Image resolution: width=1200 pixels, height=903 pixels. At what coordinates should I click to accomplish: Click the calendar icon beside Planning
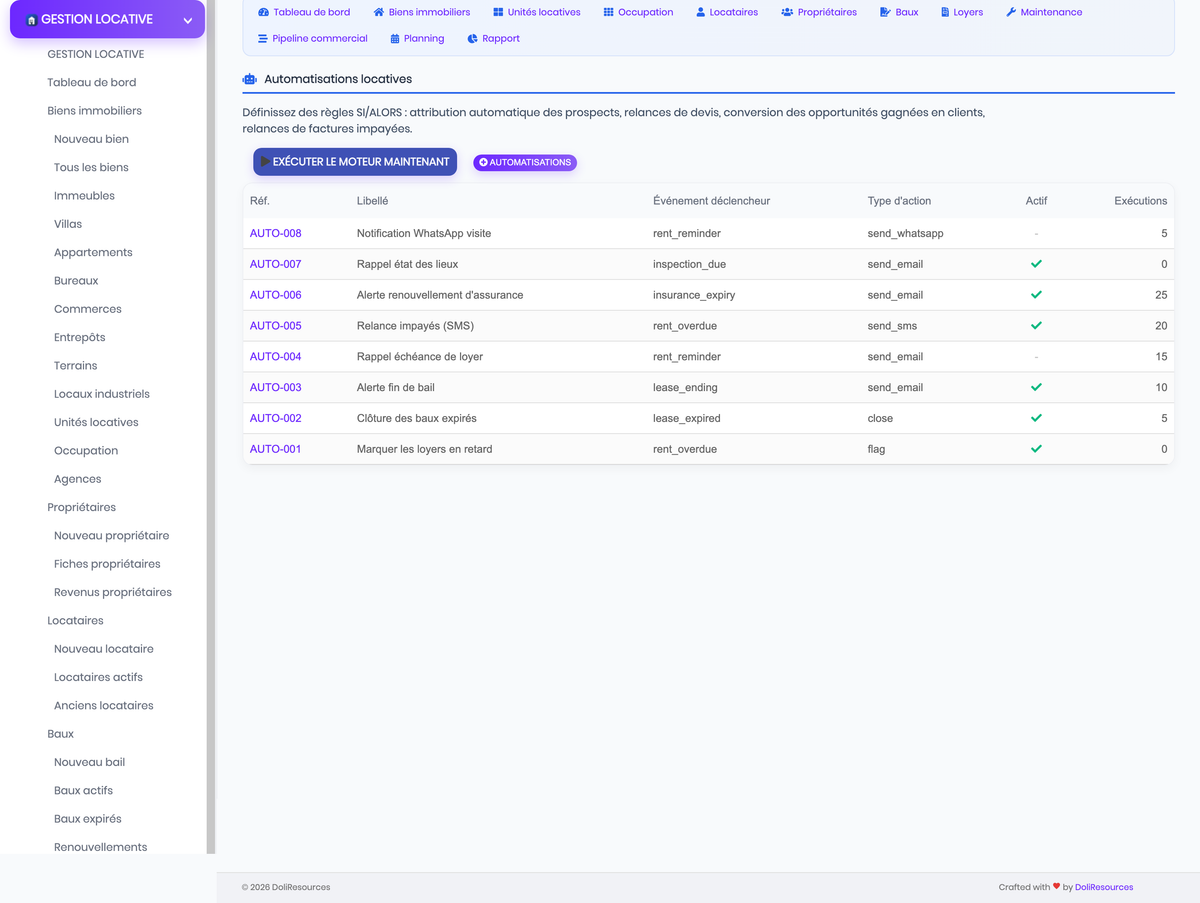(x=395, y=38)
